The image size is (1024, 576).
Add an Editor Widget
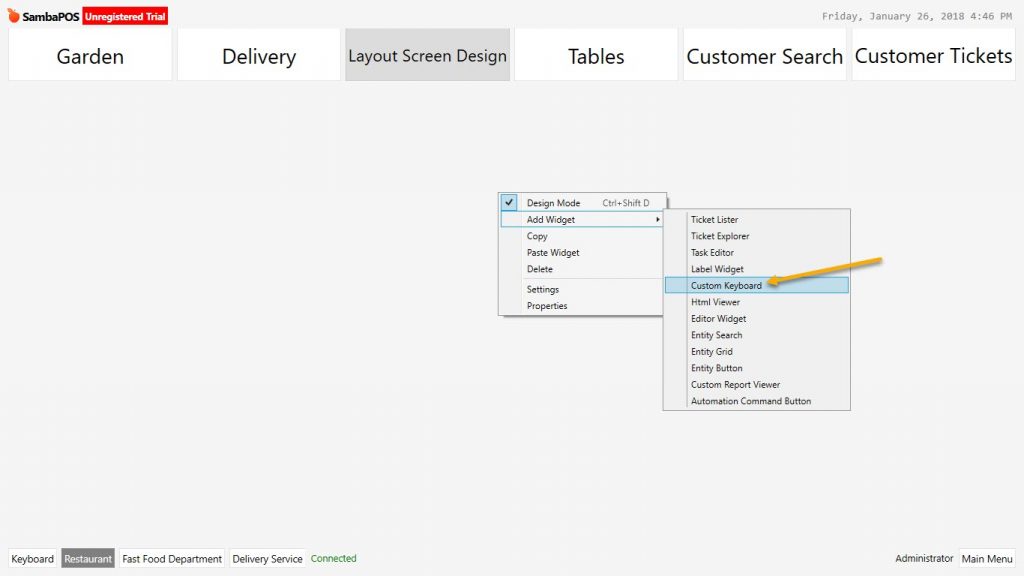pos(756,318)
